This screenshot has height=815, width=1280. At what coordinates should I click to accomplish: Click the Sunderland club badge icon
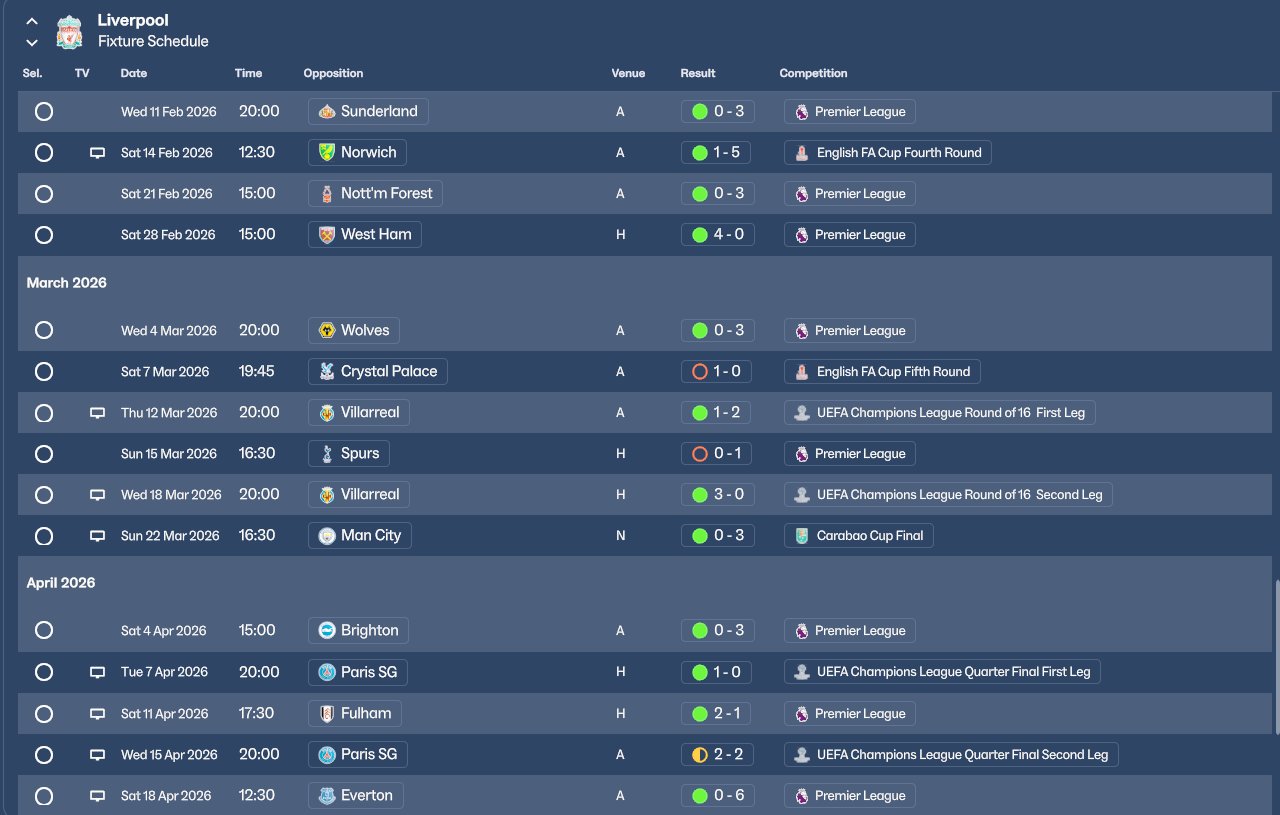click(326, 112)
